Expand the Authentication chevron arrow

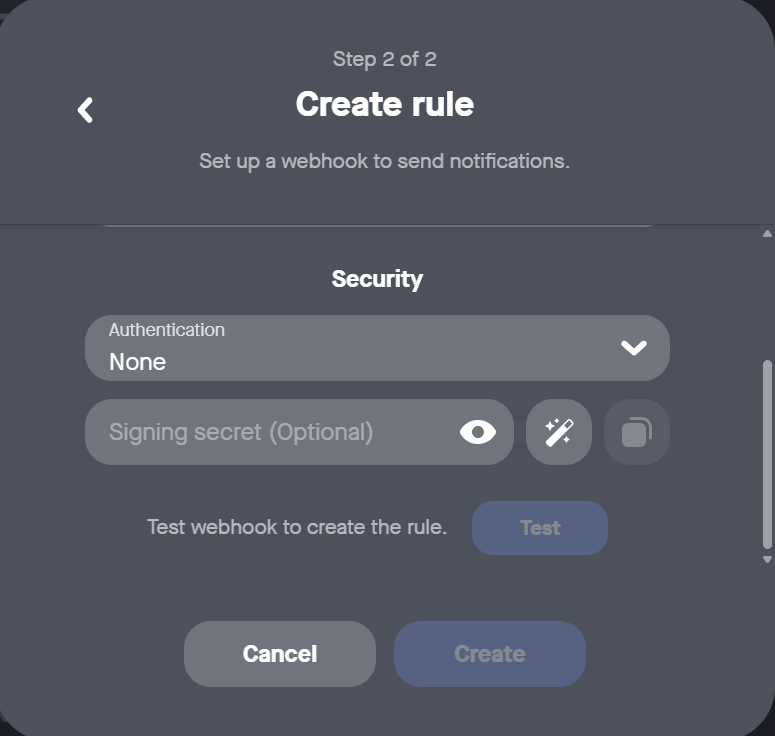pos(634,348)
